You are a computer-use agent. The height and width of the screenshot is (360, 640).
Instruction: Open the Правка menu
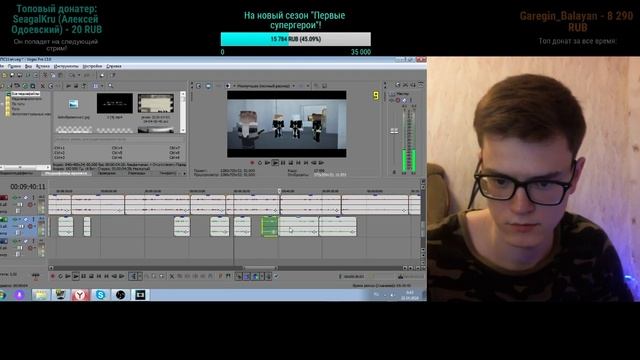(x=14, y=66)
